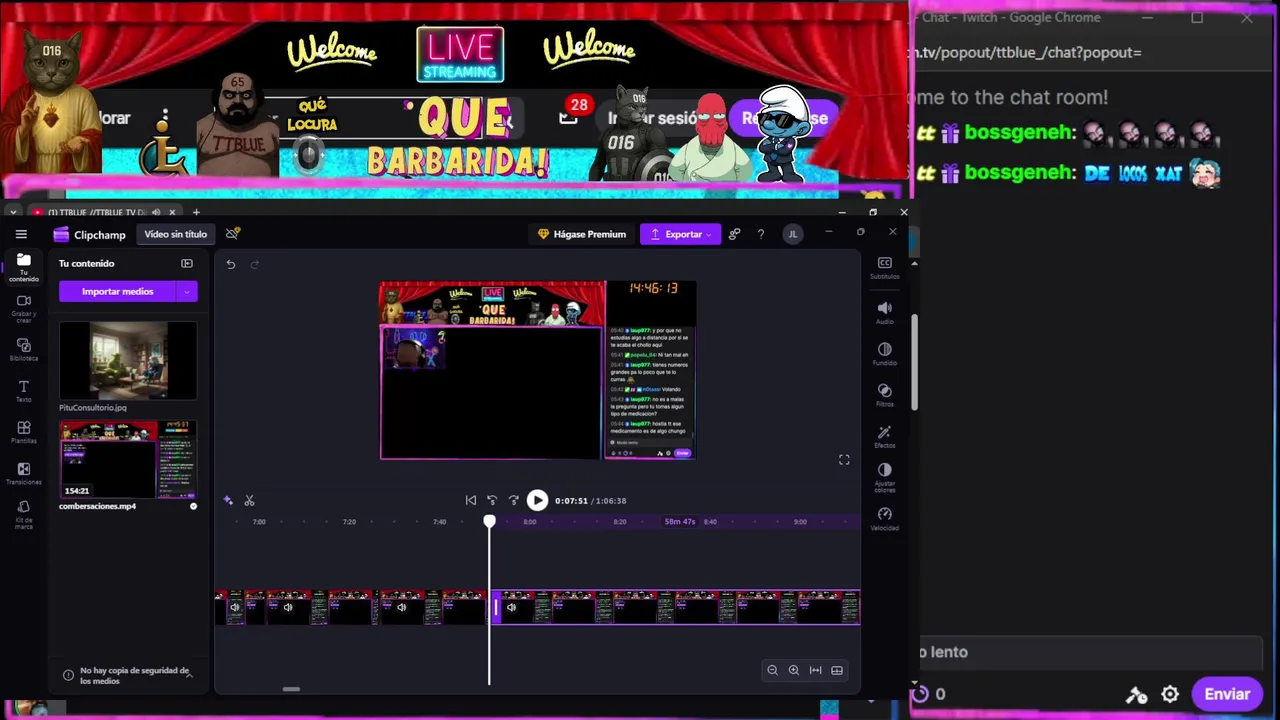Image resolution: width=1280 pixels, height=720 pixels.
Task: Open Kit de marca panel
Action: 24,514
